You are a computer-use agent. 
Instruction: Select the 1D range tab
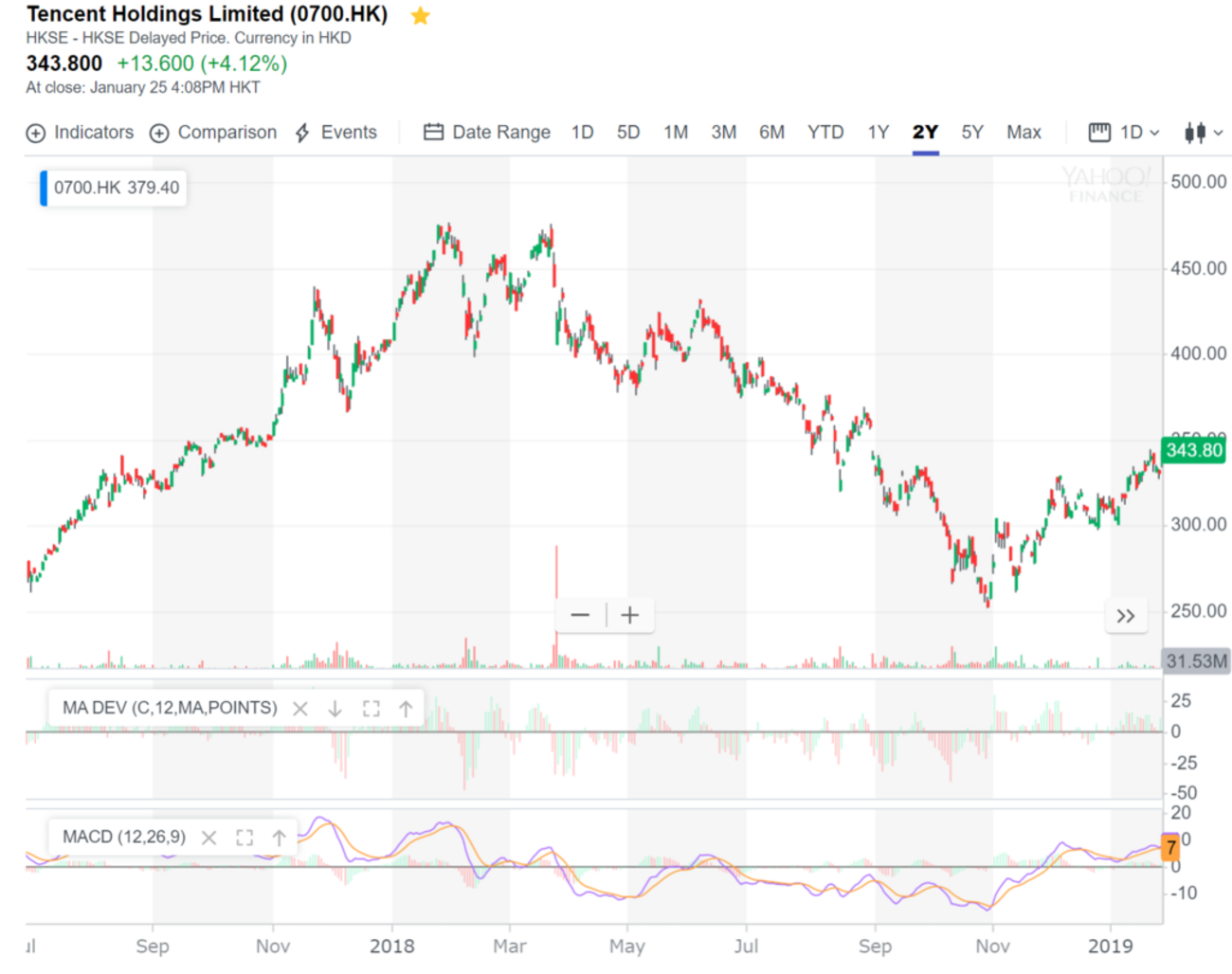[x=582, y=133]
